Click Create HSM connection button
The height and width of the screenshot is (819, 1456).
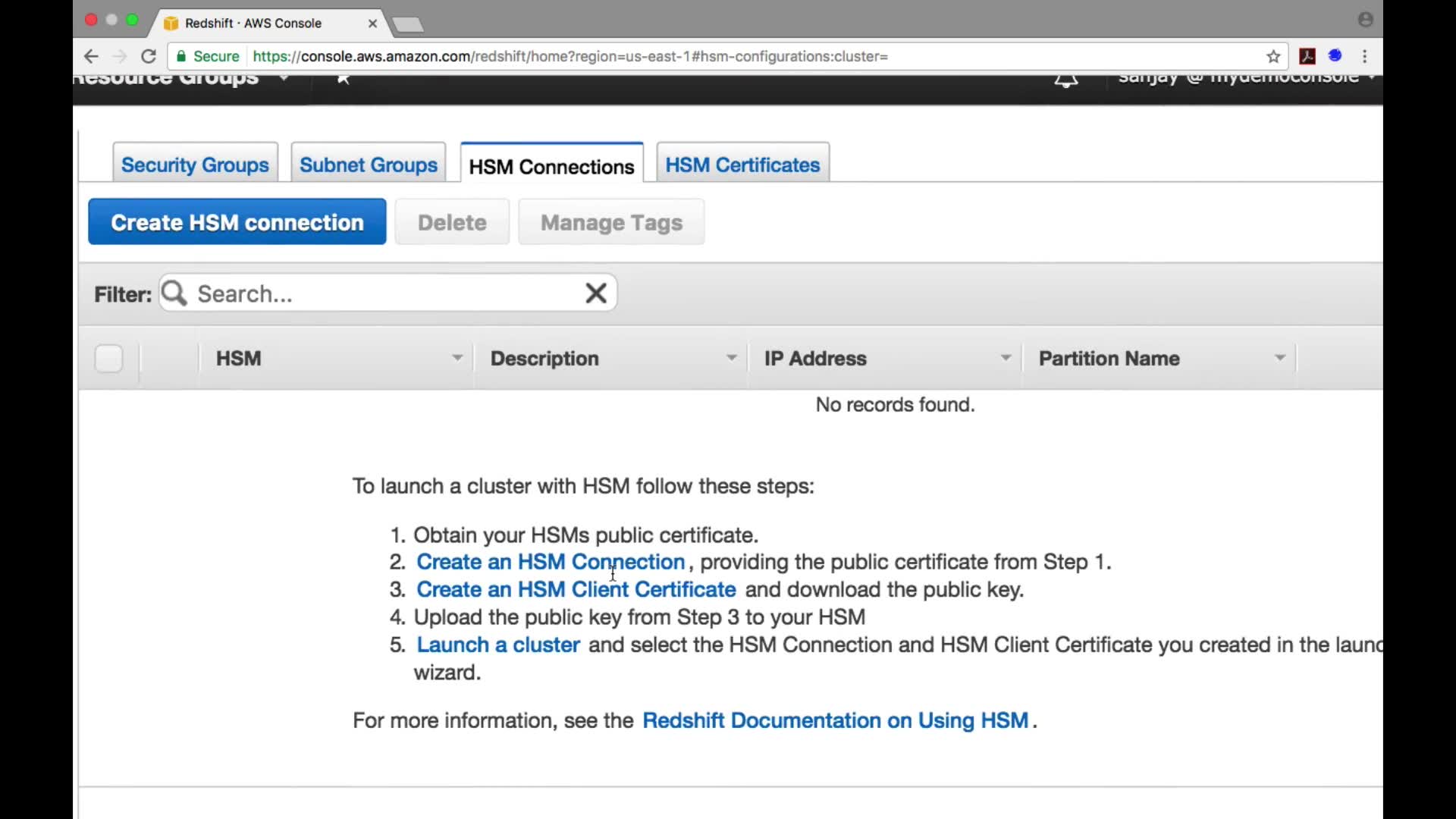237,222
